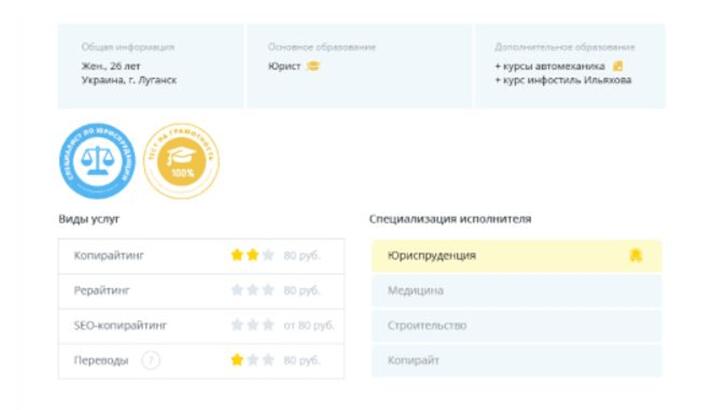Viewport: 709px width, 410px height.
Task: Click the gold star in Переводы row
Action: pos(237,360)
